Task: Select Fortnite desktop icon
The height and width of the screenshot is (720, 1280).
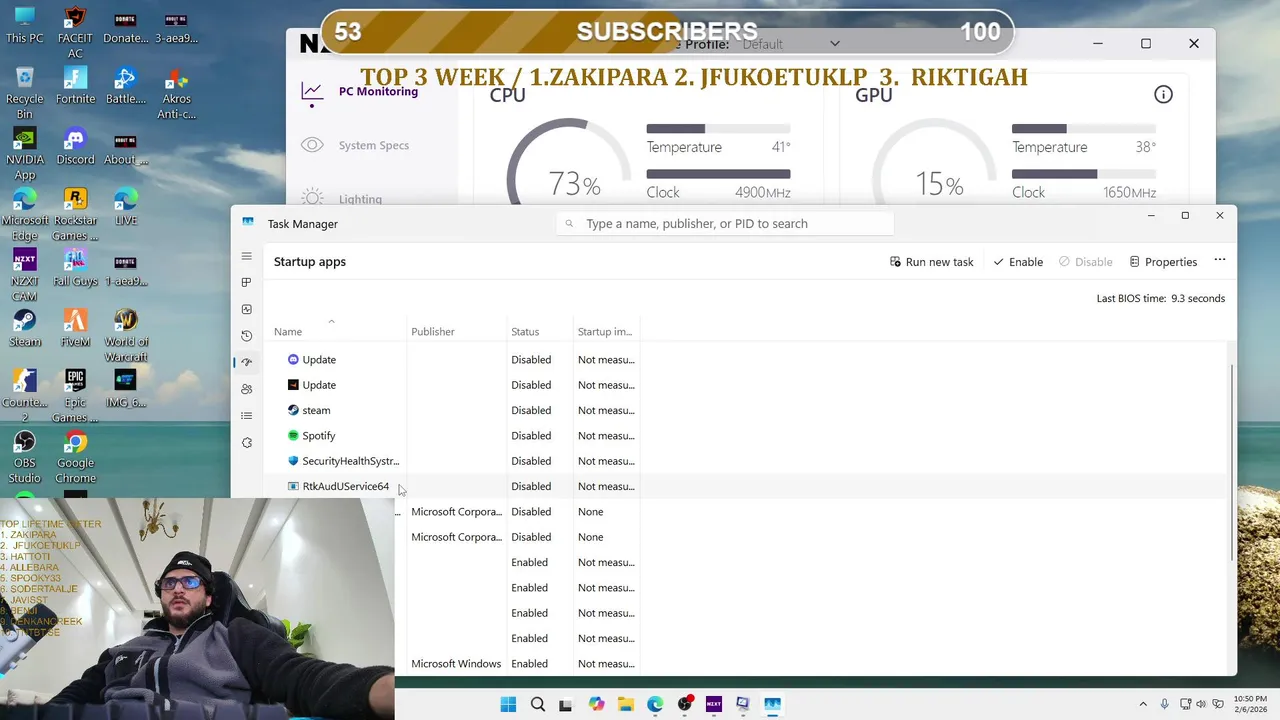Action: [75, 85]
